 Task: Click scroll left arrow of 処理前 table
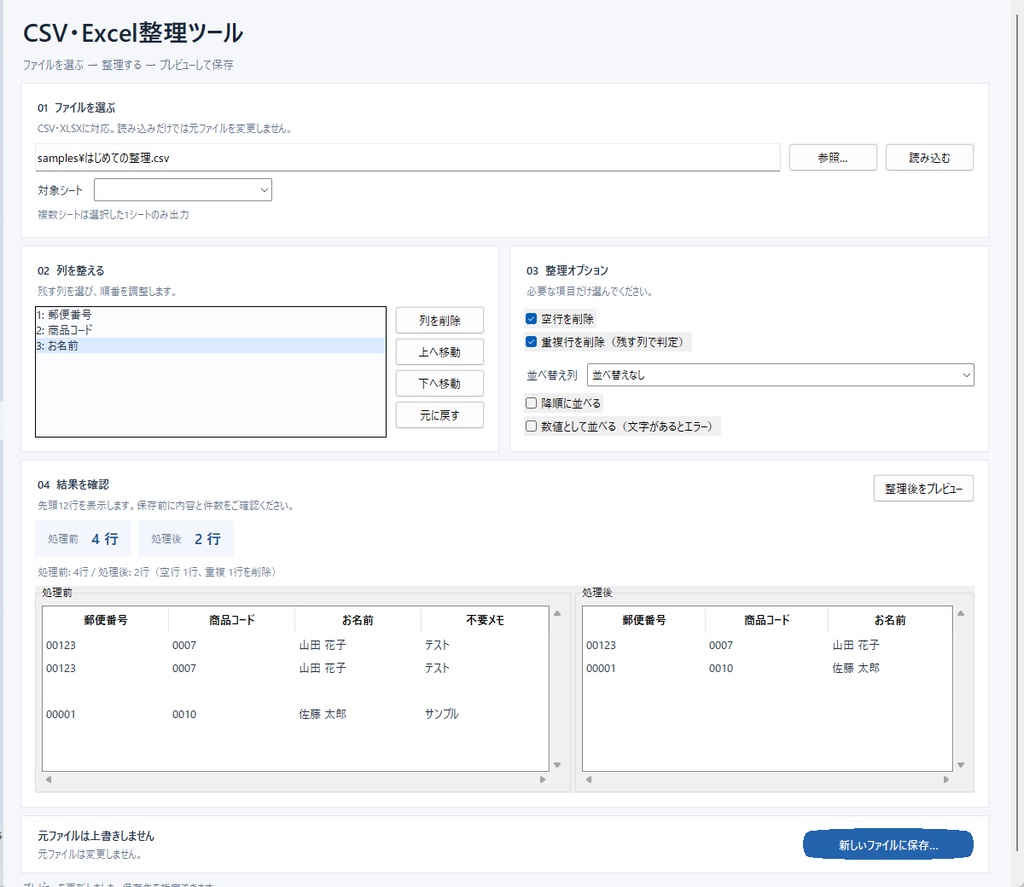click(x=48, y=779)
